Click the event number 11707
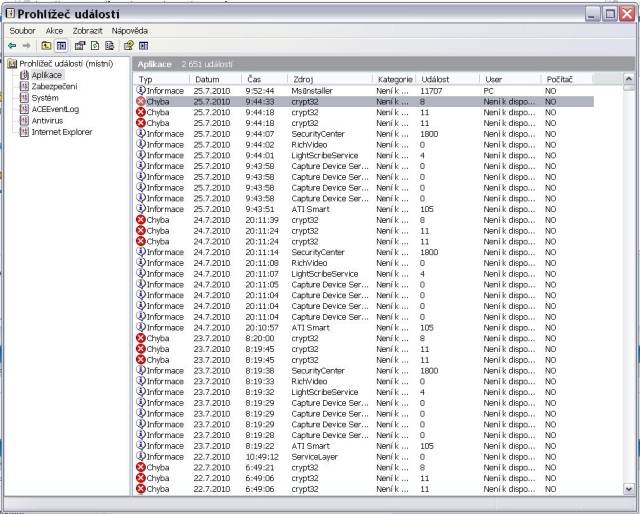Screen dimensions: 640x514 pyautogui.click(x=431, y=91)
